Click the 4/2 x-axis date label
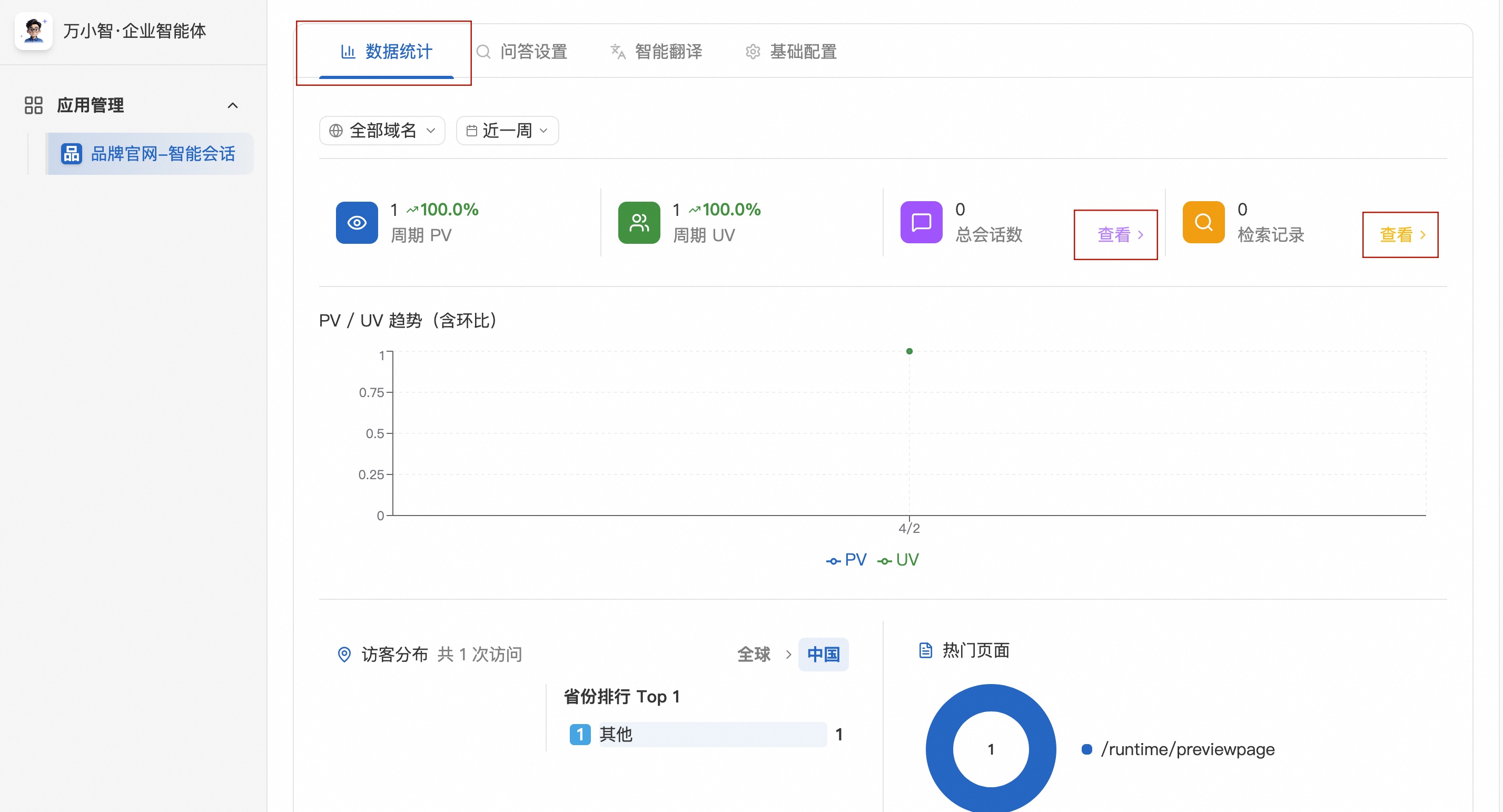1503x812 pixels. (x=909, y=529)
